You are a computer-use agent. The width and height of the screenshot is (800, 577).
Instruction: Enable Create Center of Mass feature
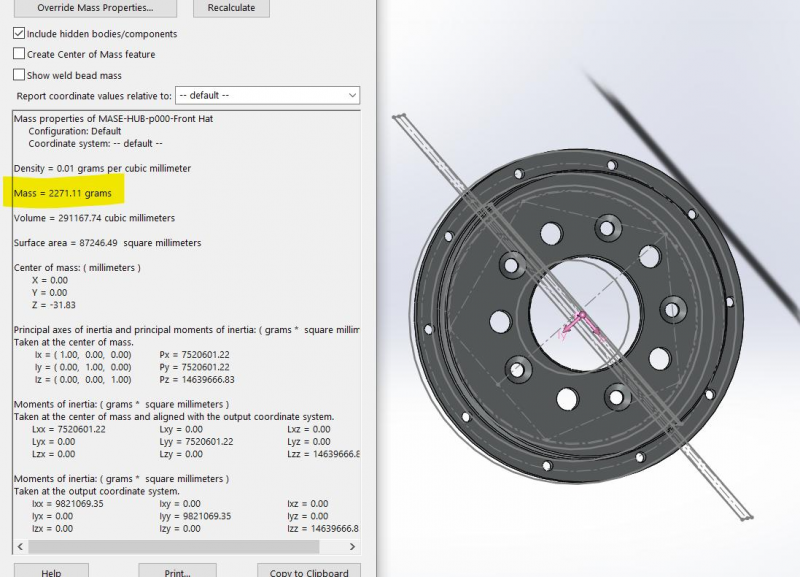19,54
